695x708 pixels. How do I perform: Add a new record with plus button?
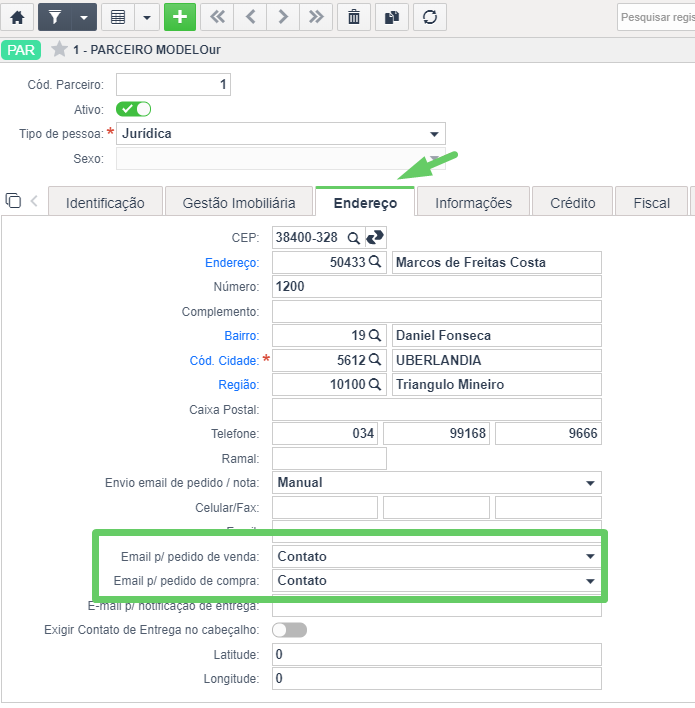(180, 17)
